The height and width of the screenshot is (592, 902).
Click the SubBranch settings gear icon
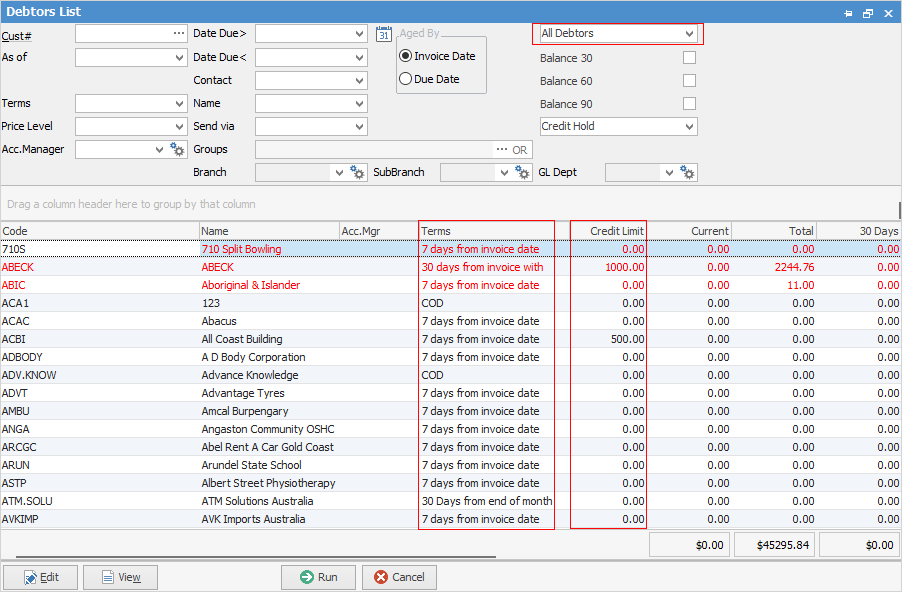(x=522, y=173)
